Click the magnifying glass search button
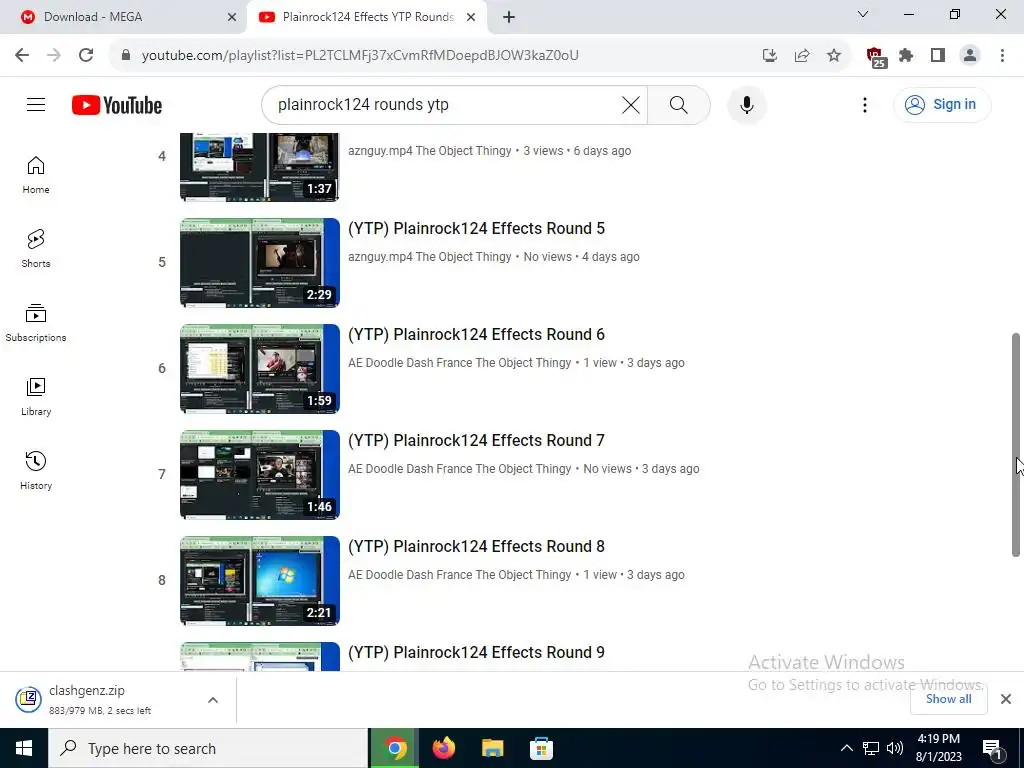The width and height of the screenshot is (1024, 768). point(679,104)
